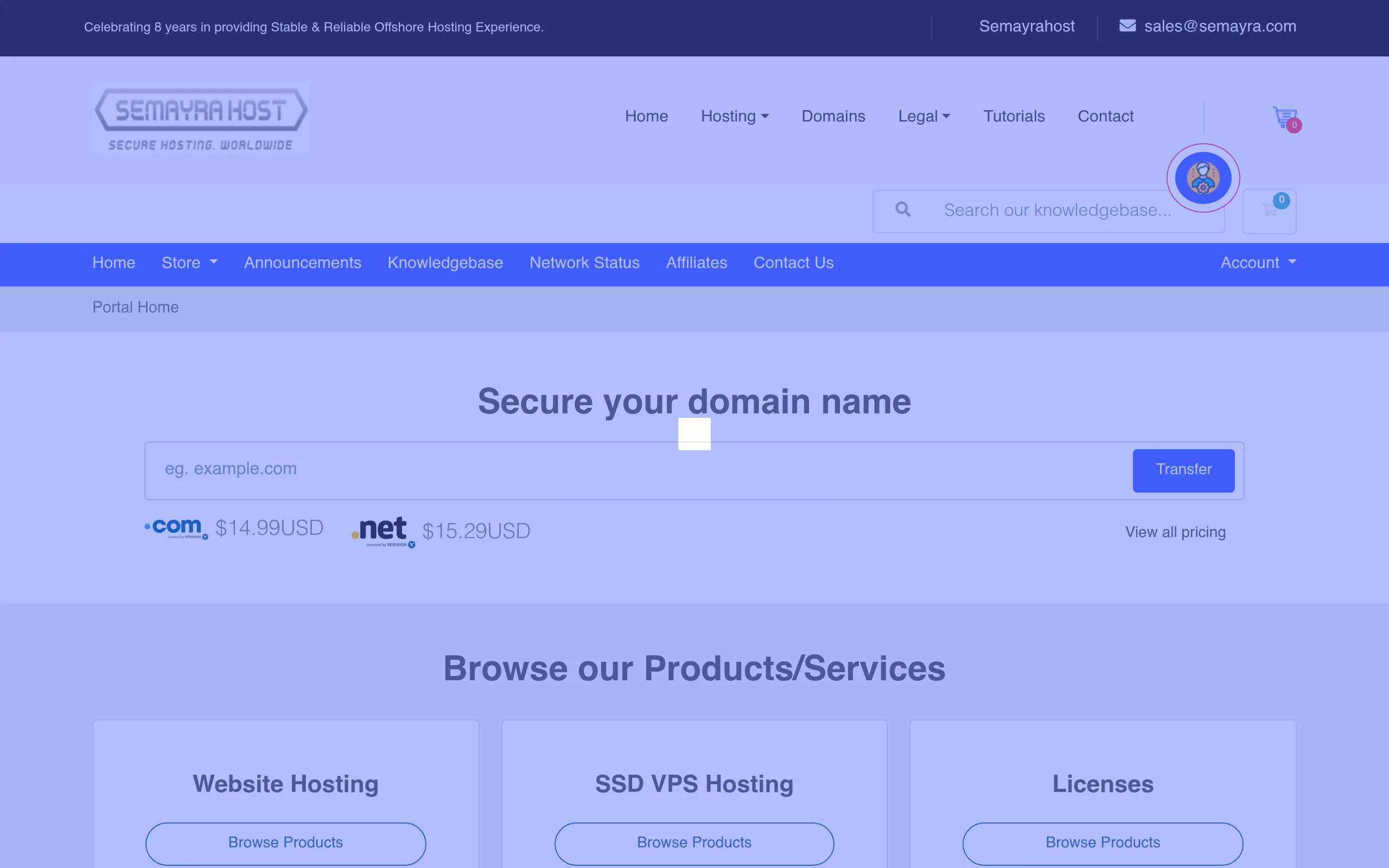Open the Tutorials page
Screen dimensions: 1389x868
[1014, 117]
